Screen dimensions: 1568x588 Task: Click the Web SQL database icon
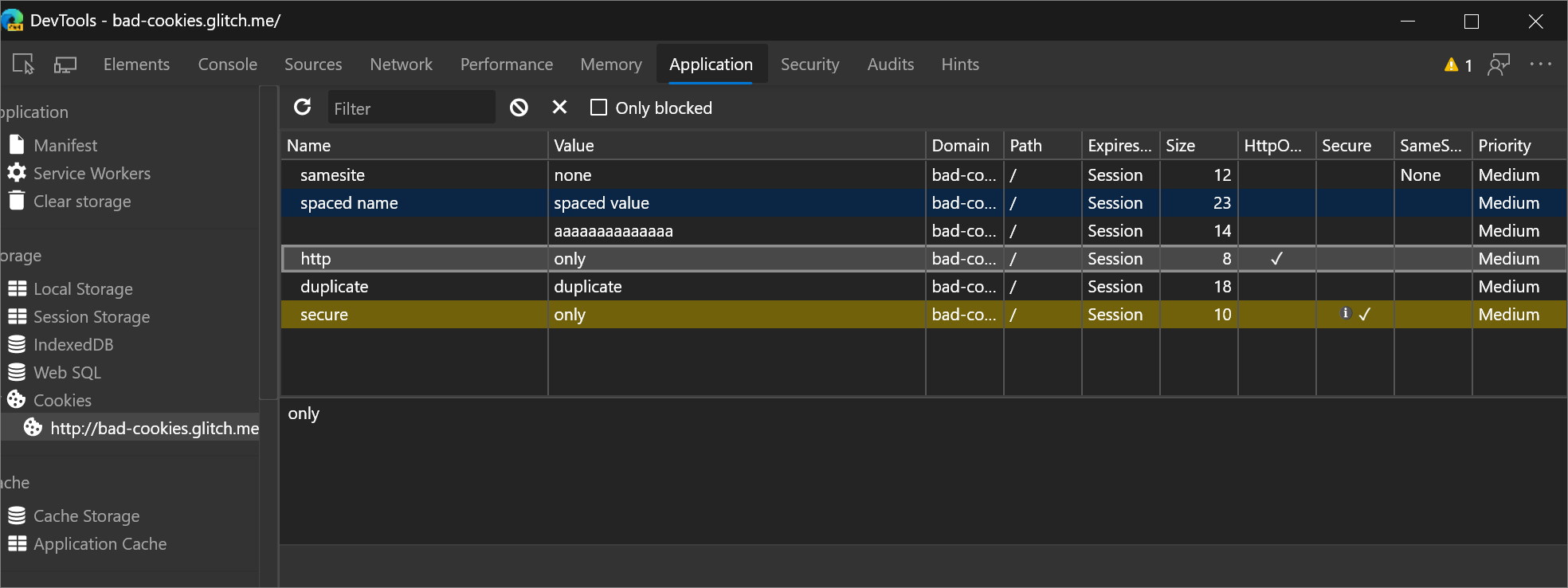pyautogui.click(x=17, y=372)
